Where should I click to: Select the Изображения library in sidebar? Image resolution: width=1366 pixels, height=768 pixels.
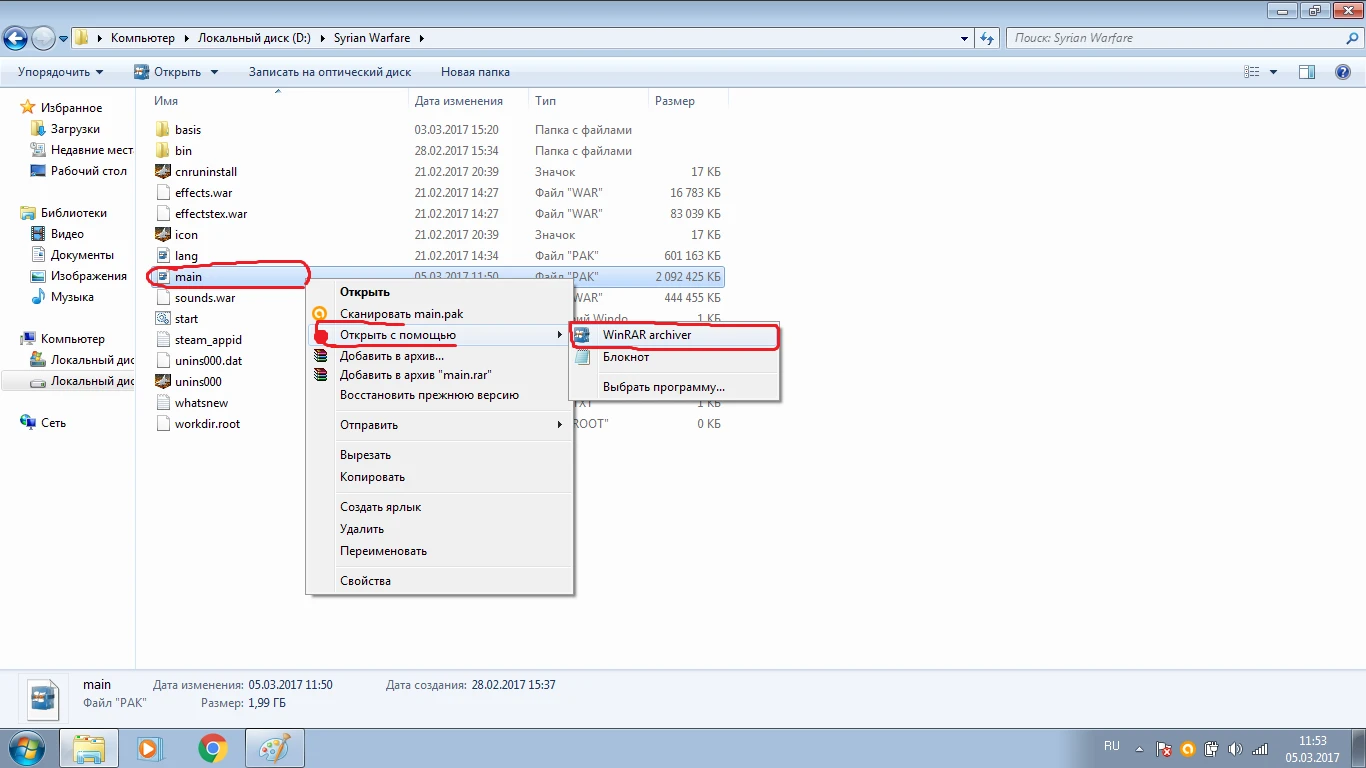pos(89,276)
